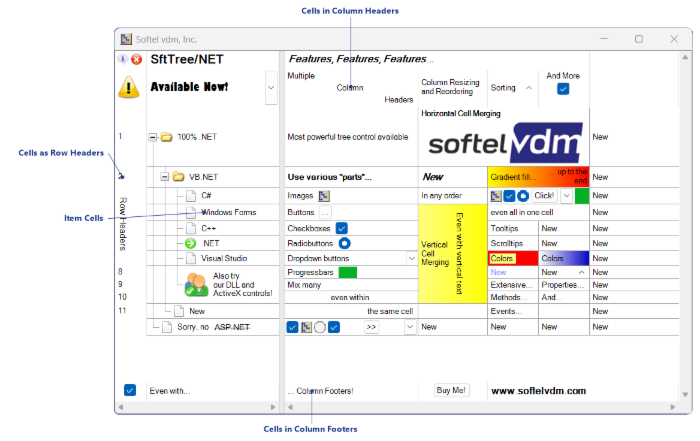This screenshot has height=441, width=700.
Task: Open the Dropdown buttons cell dropdown arrow
Action: tap(412, 258)
